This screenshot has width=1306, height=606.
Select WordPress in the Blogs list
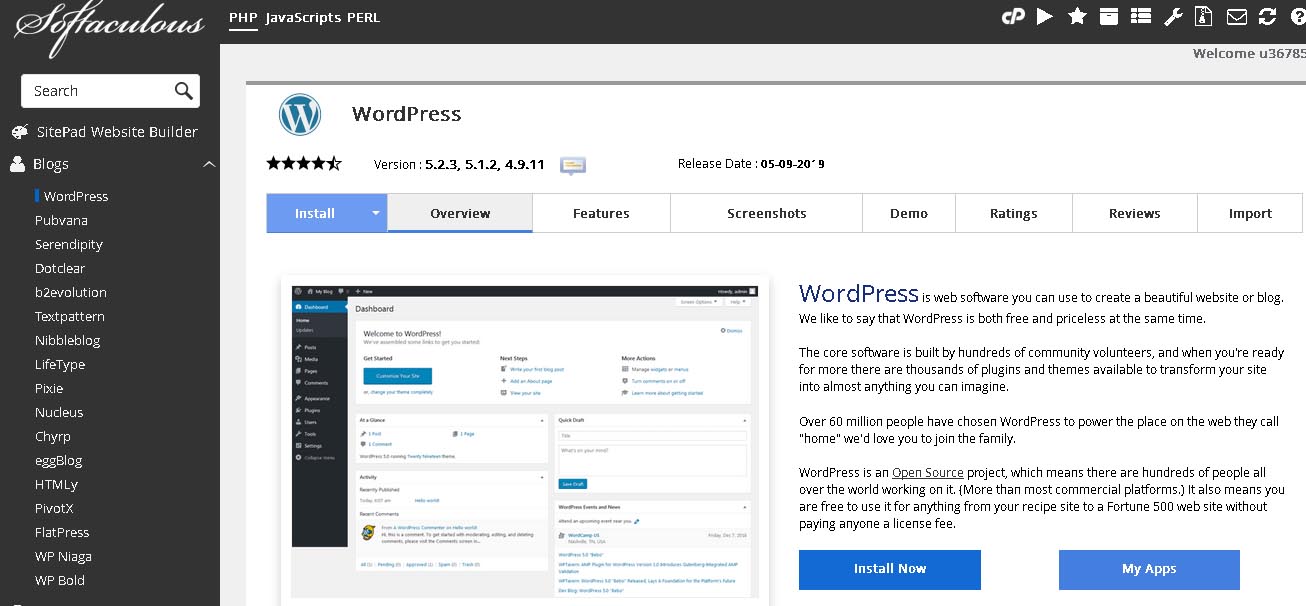pyautogui.click(x=76, y=197)
